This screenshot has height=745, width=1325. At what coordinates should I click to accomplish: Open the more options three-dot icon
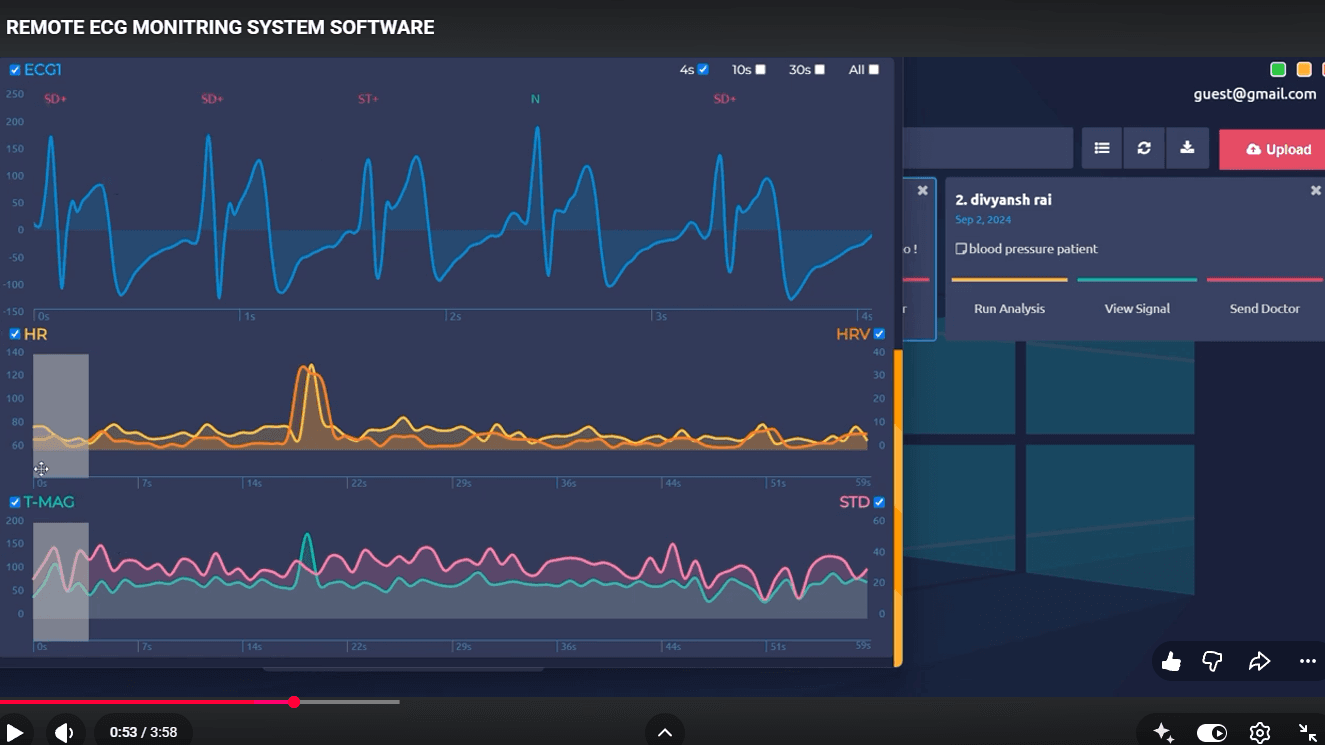[x=1308, y=661]
